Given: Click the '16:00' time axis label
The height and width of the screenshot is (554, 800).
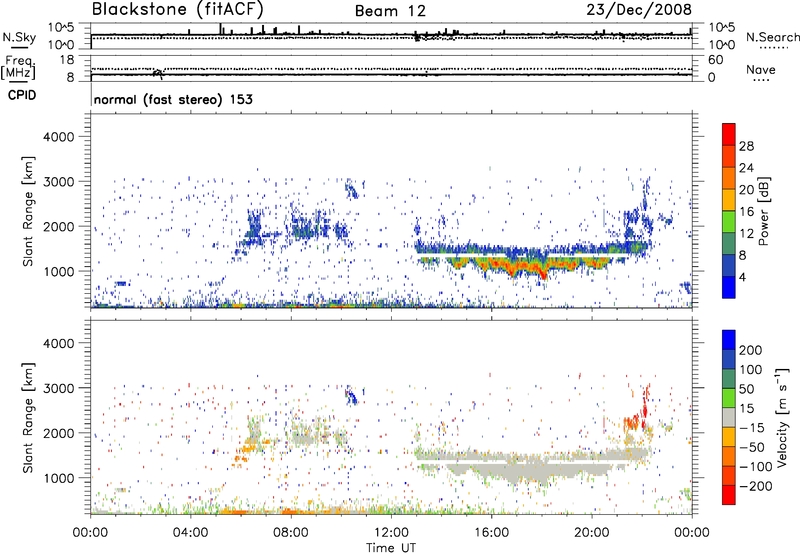Looking at the screenshot, I should (491, 533).
